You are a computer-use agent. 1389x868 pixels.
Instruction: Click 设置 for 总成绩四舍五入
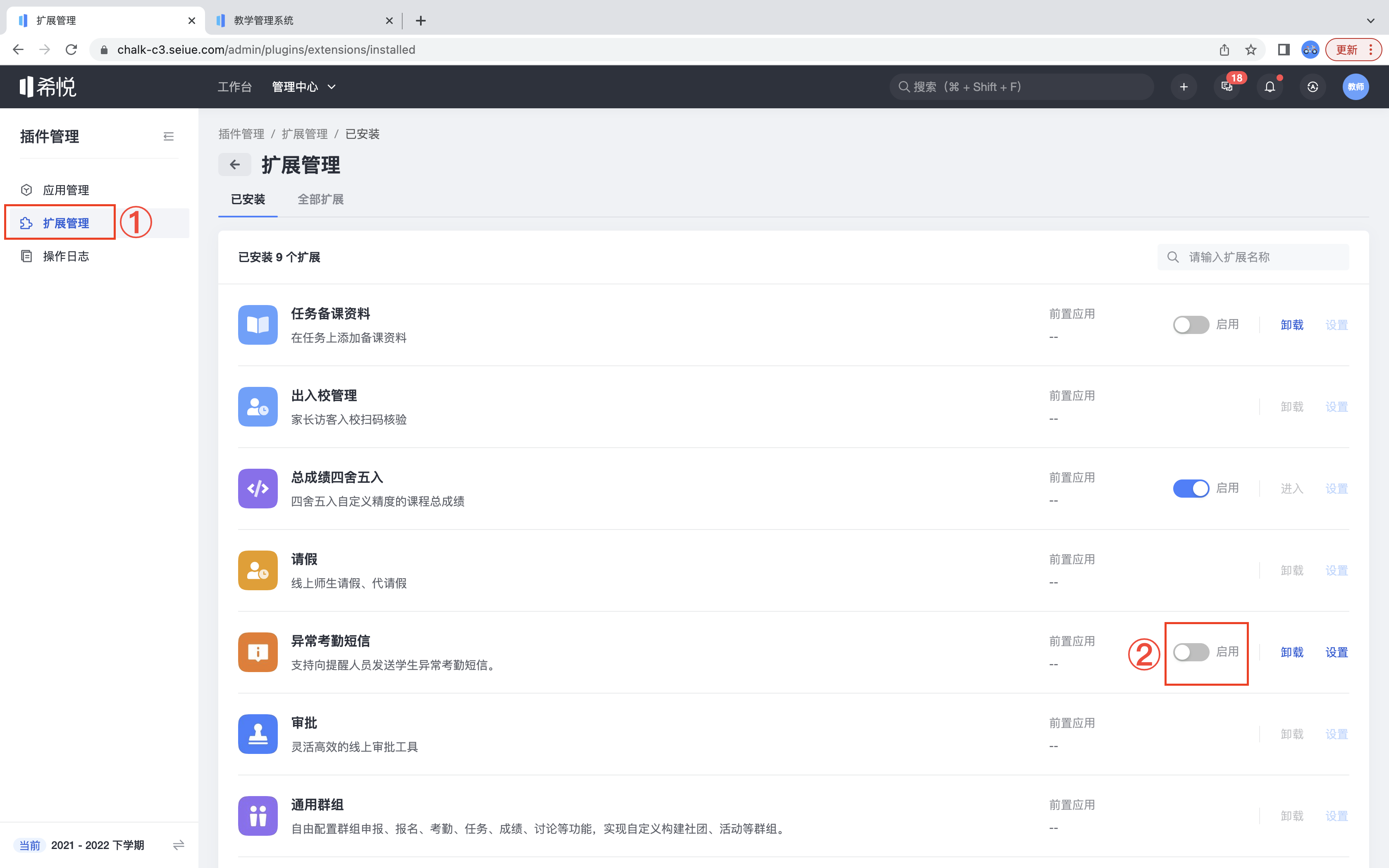1336,489
